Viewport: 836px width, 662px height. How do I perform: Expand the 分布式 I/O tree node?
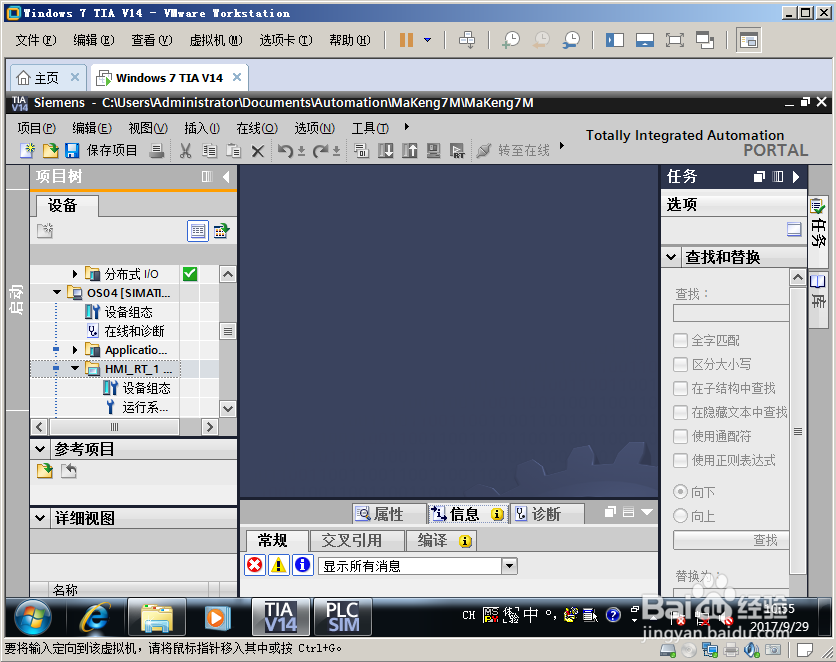click(x=75, y=274)
